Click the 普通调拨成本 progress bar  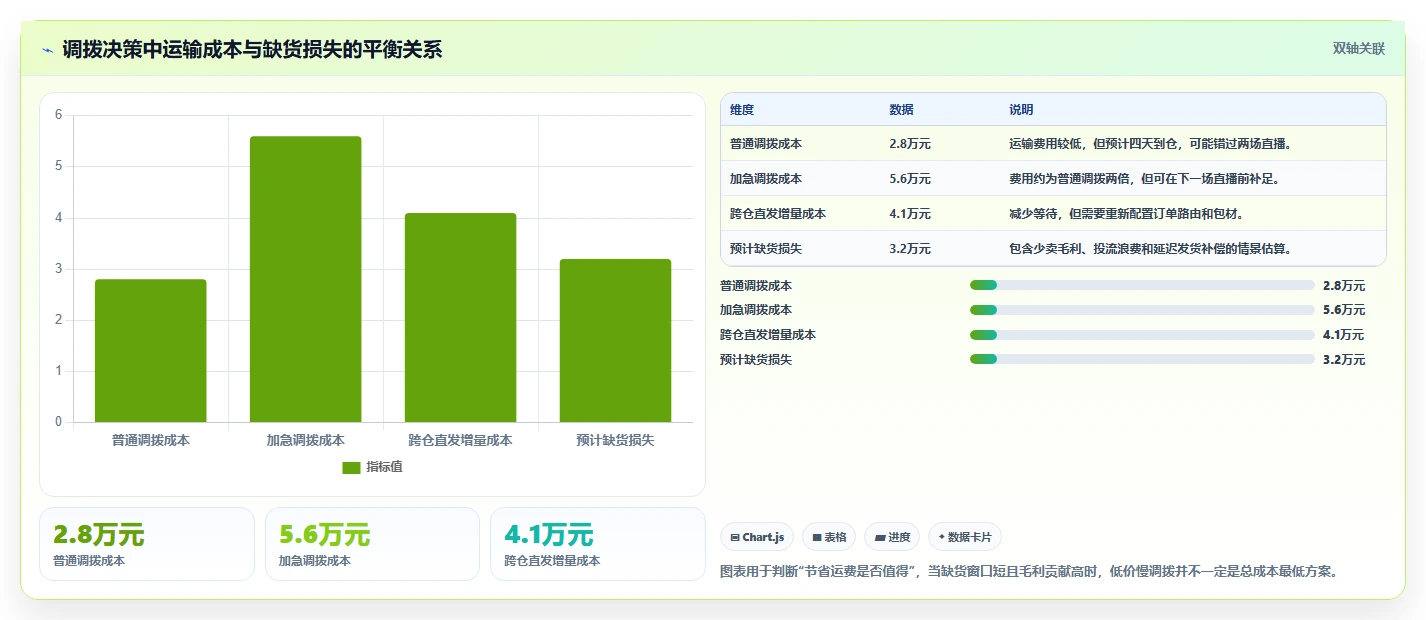coord(1142,285)
